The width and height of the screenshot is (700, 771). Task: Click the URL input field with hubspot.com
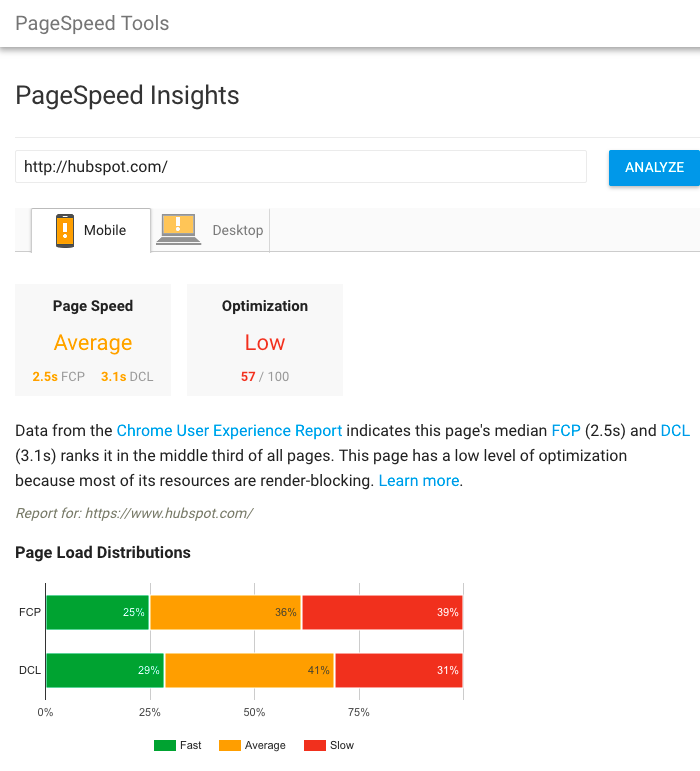[x=301, y=167]
